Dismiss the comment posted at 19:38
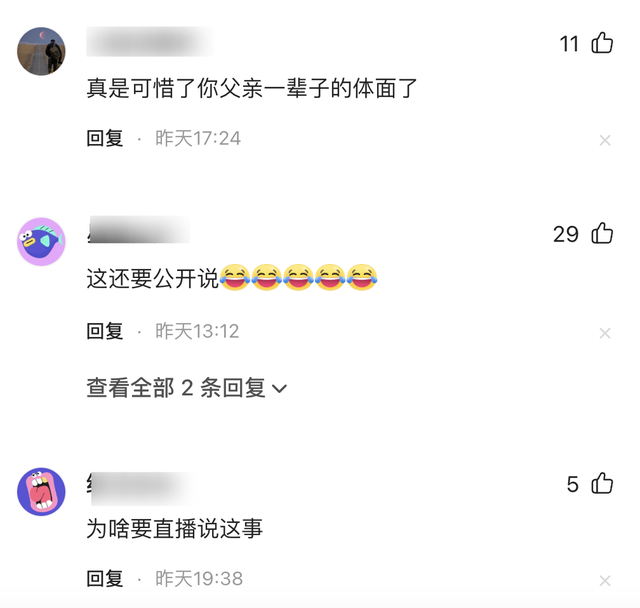Screen dimensions: 640x608 [x=605, y=581]
